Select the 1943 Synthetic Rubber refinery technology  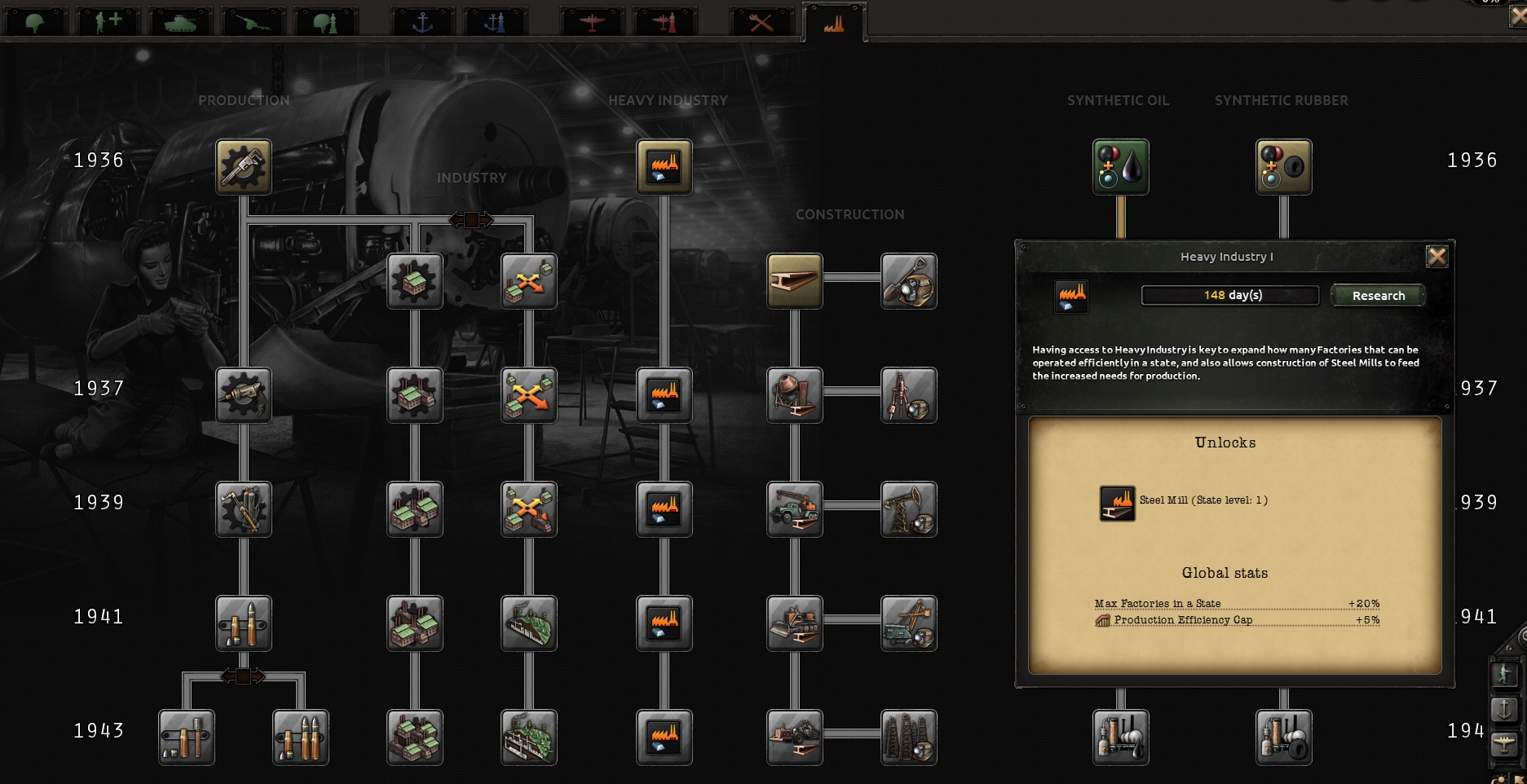tap(1284, 738)
